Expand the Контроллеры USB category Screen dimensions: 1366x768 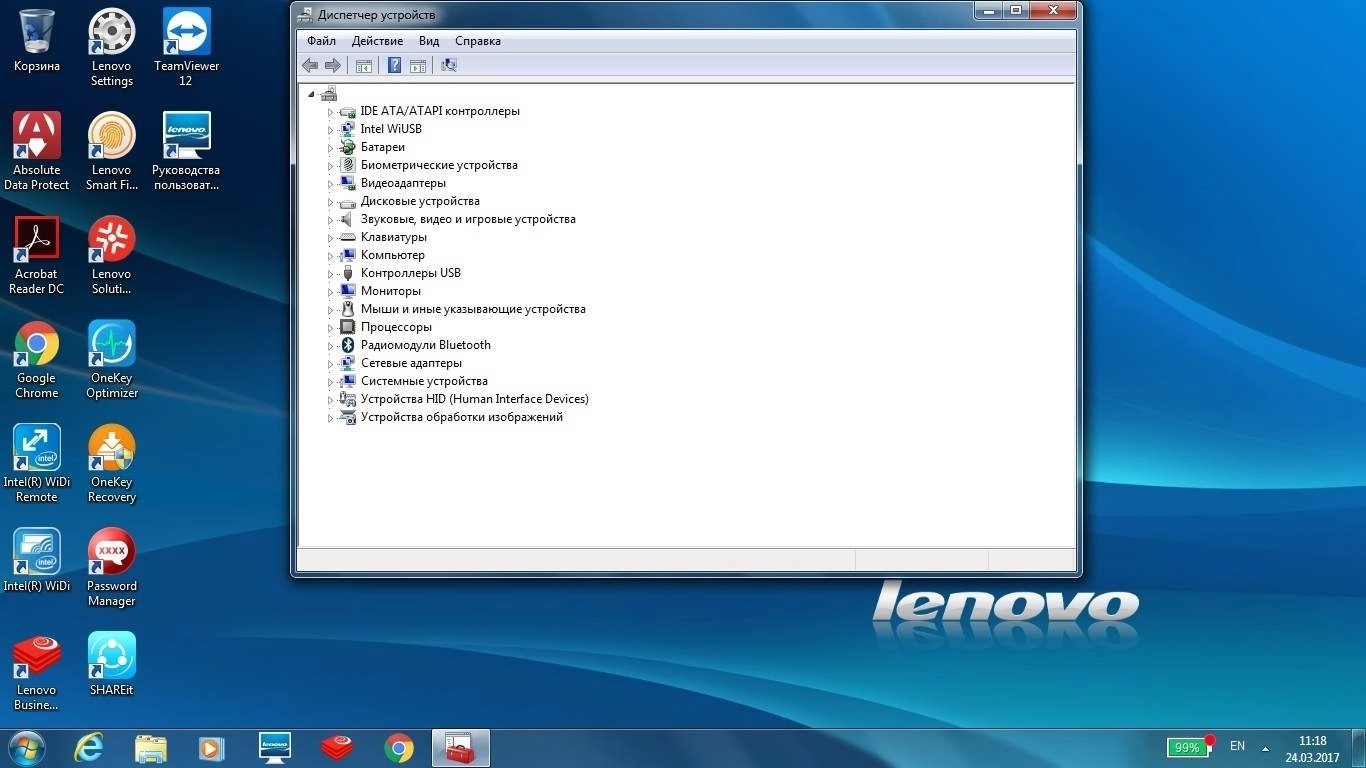point(330,274)
